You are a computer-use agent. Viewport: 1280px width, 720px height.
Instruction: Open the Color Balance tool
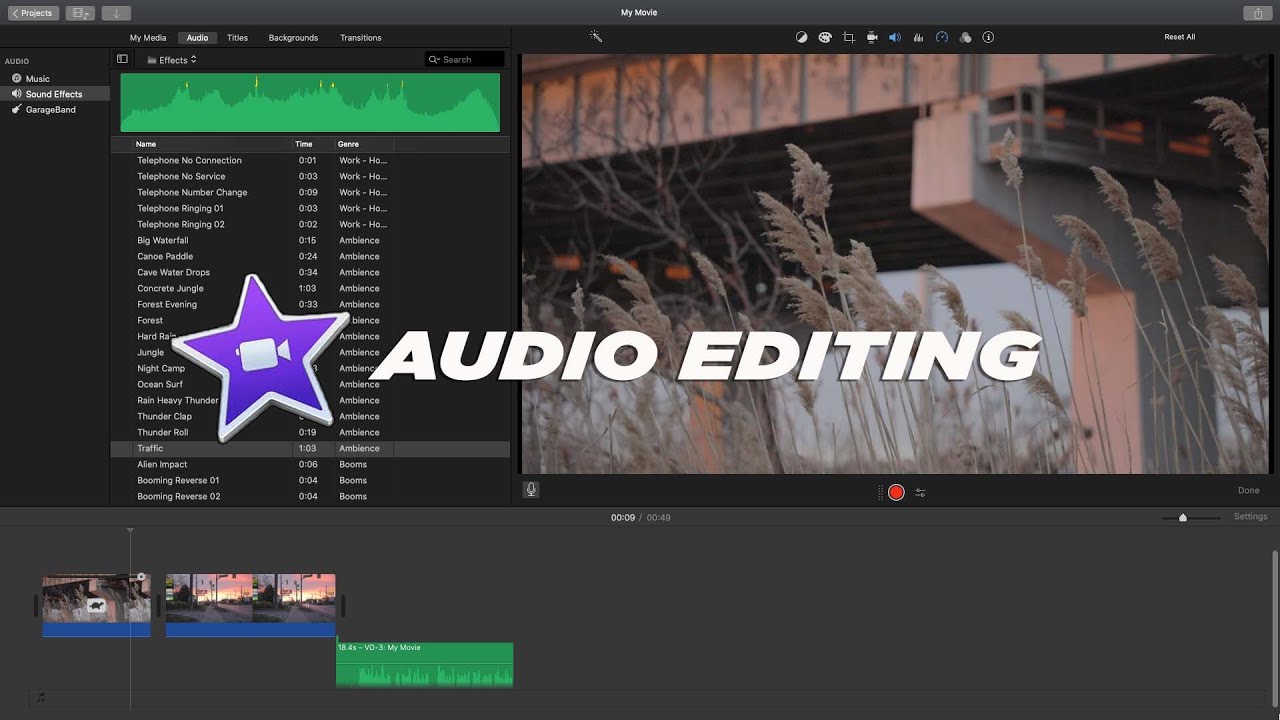(801, 37)
